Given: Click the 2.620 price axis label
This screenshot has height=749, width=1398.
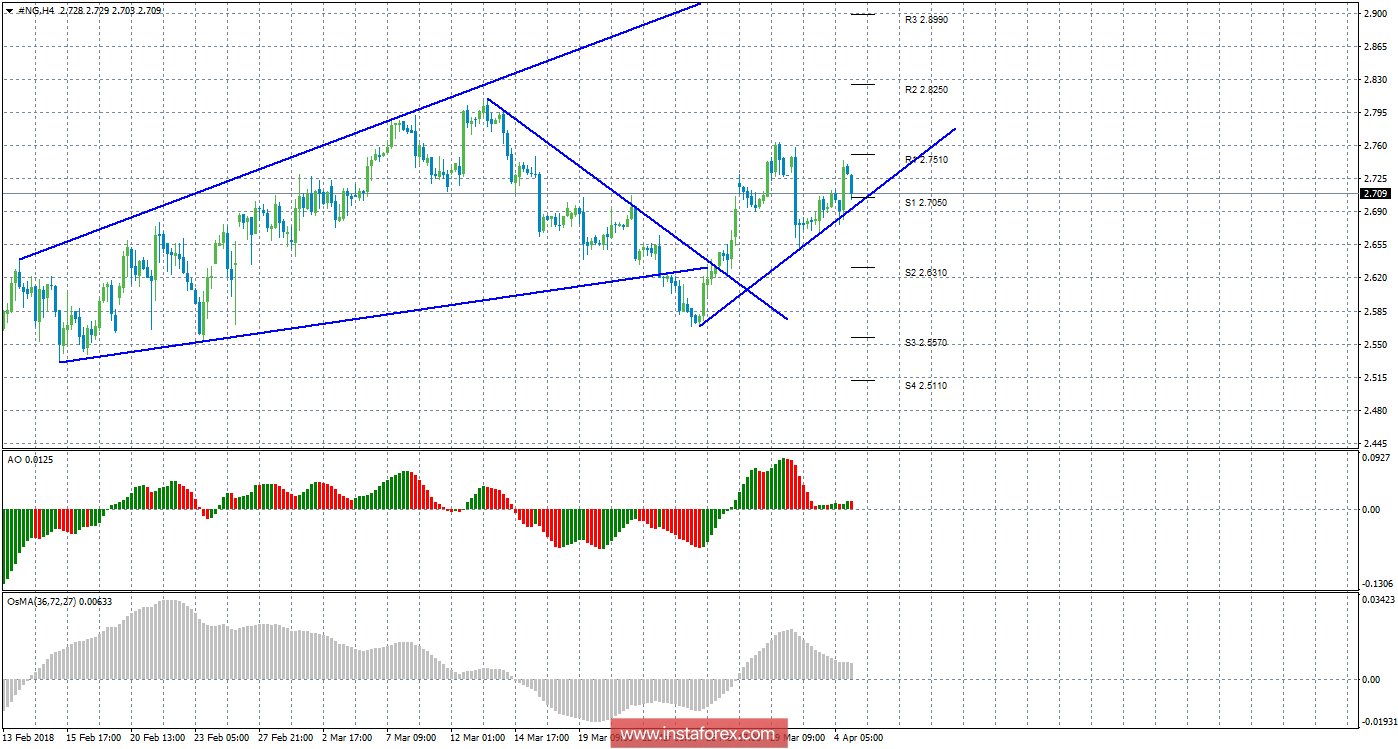Looking at the screenshot, I should [x=1375, y=278].
